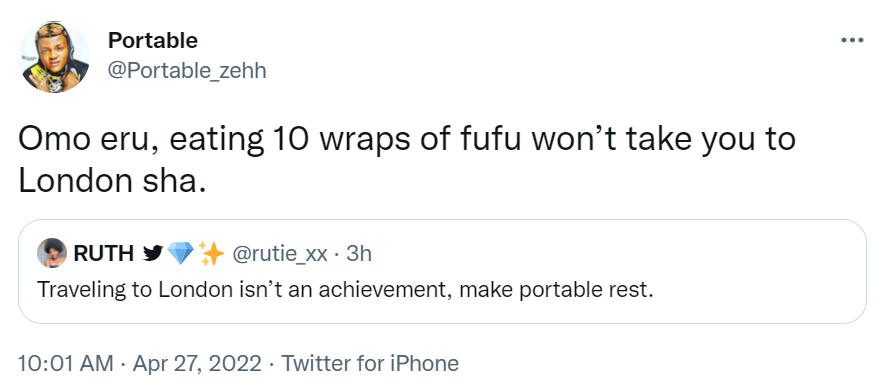The width and height of the screenshot is (877, 391).
Task: Visit the @Portable_zehh handle
Action: [187, 71]
